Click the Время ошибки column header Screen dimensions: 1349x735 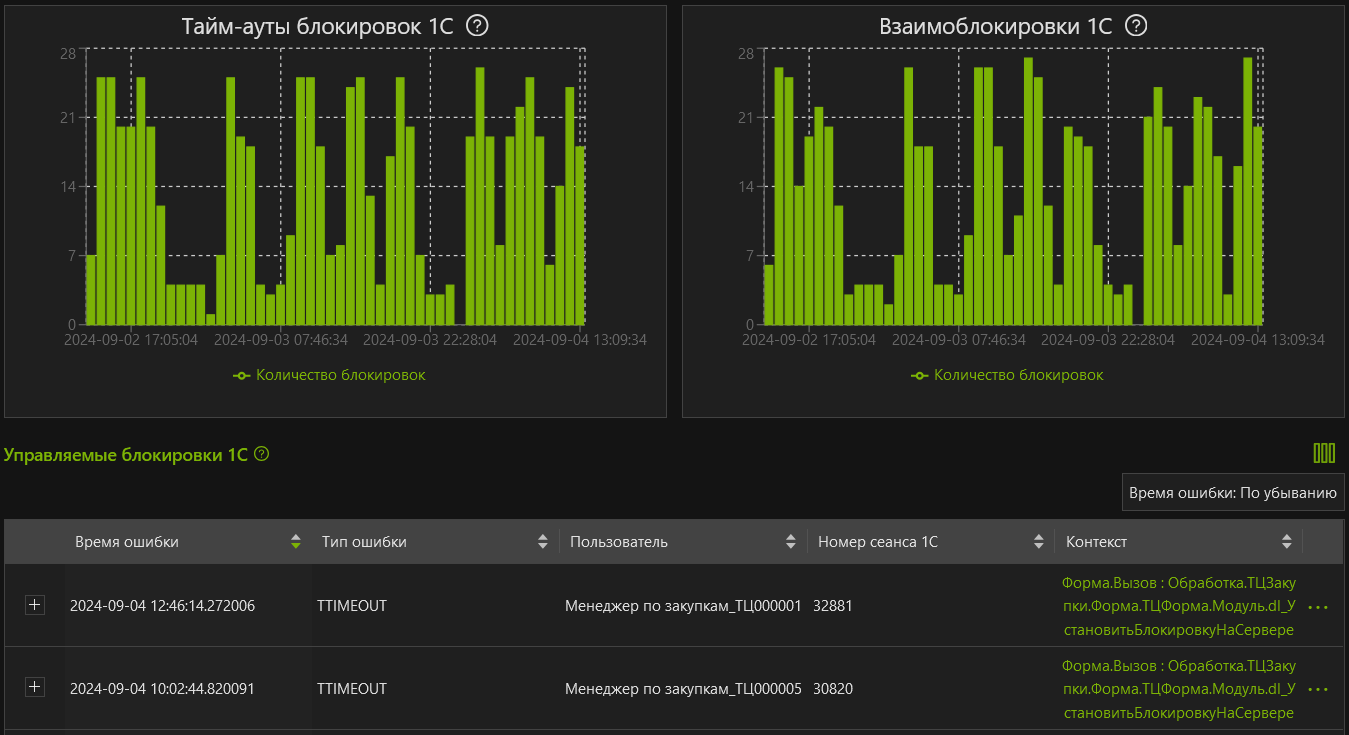tap(127, 542)
